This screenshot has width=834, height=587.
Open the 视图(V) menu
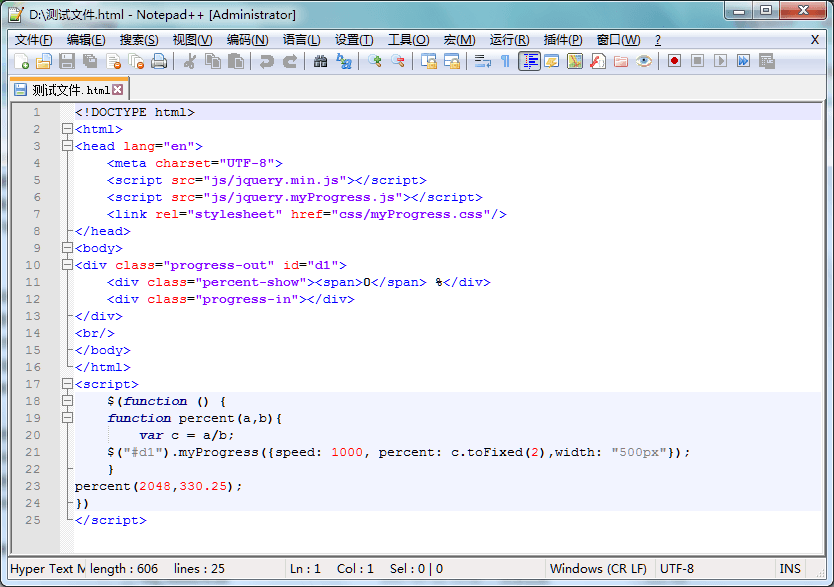coord(192,40)
